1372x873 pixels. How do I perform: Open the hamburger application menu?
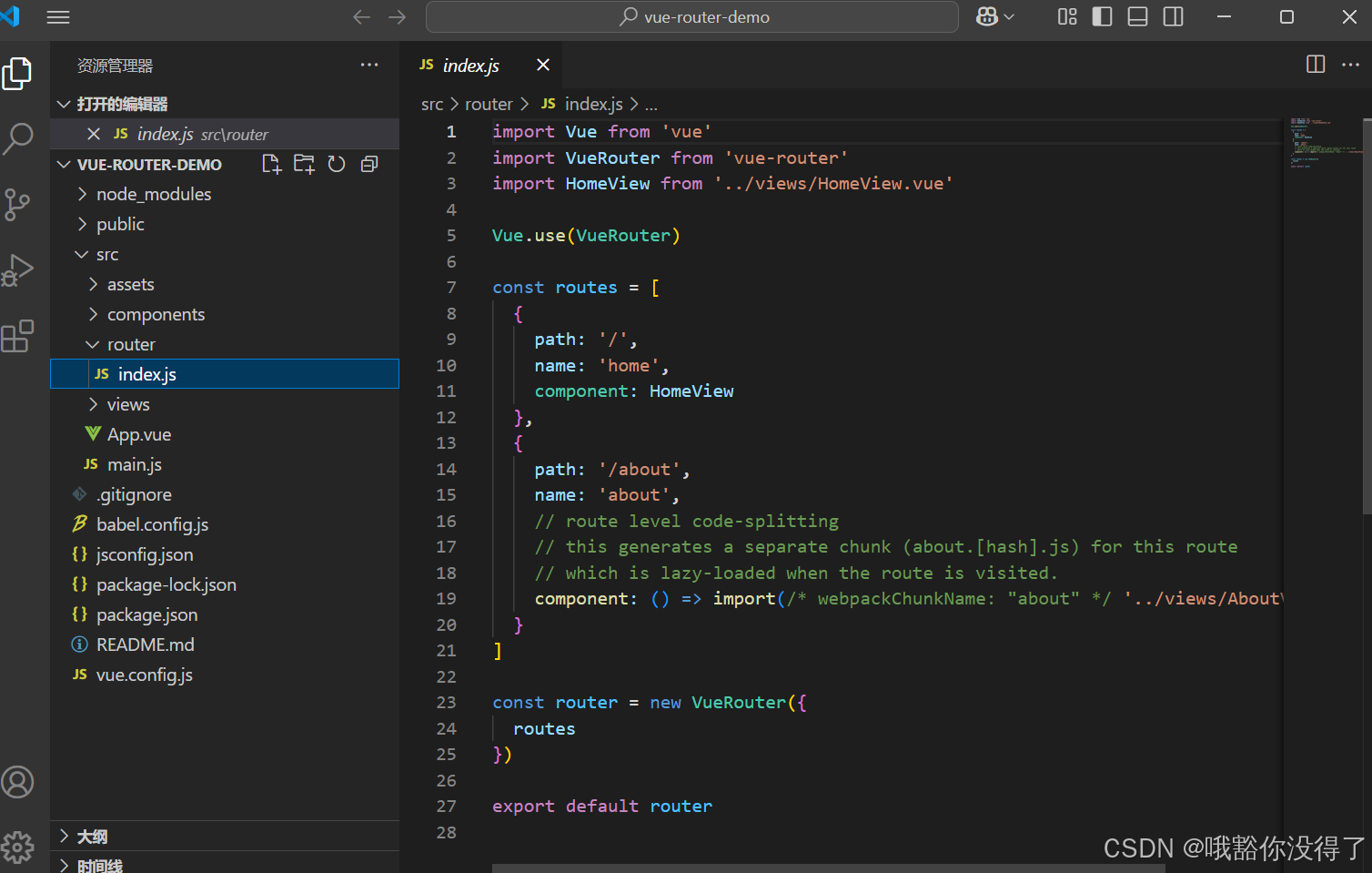coord(58,17)
